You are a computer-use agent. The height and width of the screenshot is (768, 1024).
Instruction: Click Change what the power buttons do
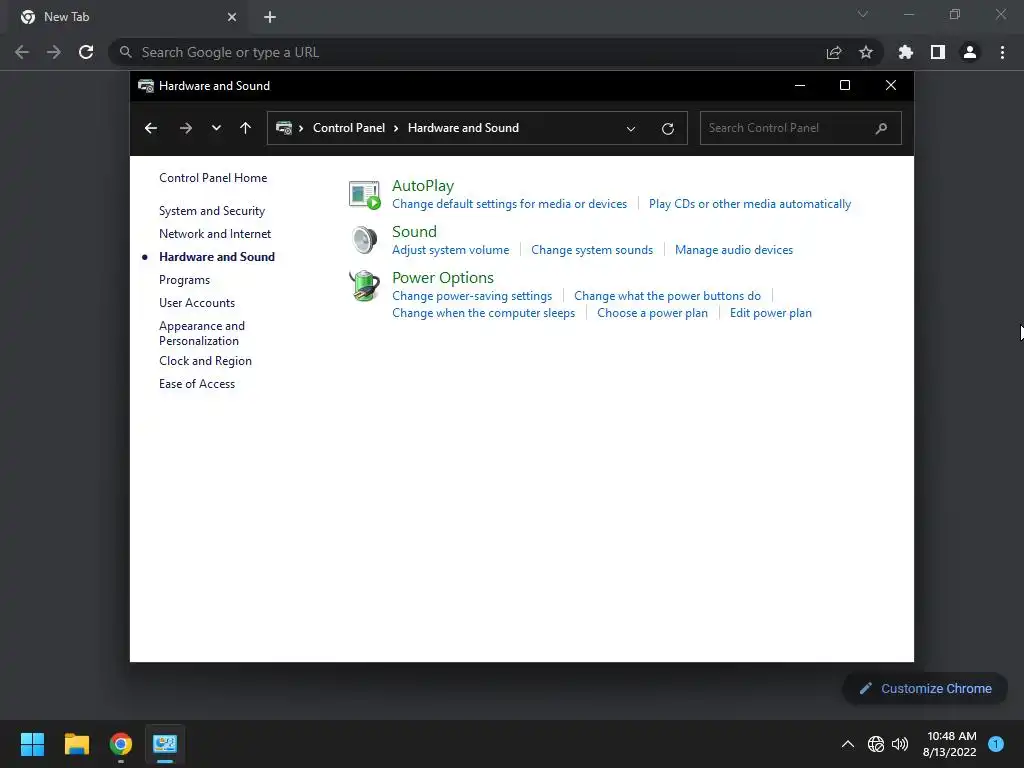[x=667, y=296]
